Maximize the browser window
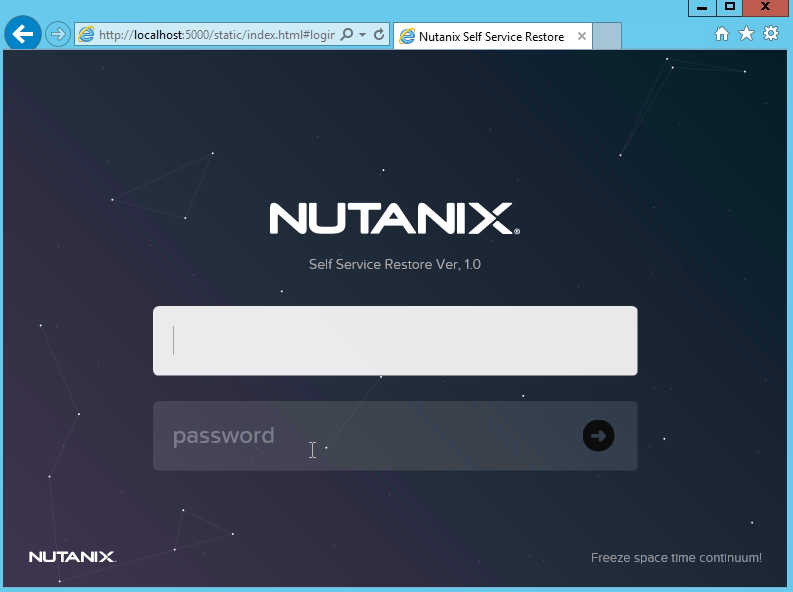Screen dimensions: 793x592 [x=729, y=8]
